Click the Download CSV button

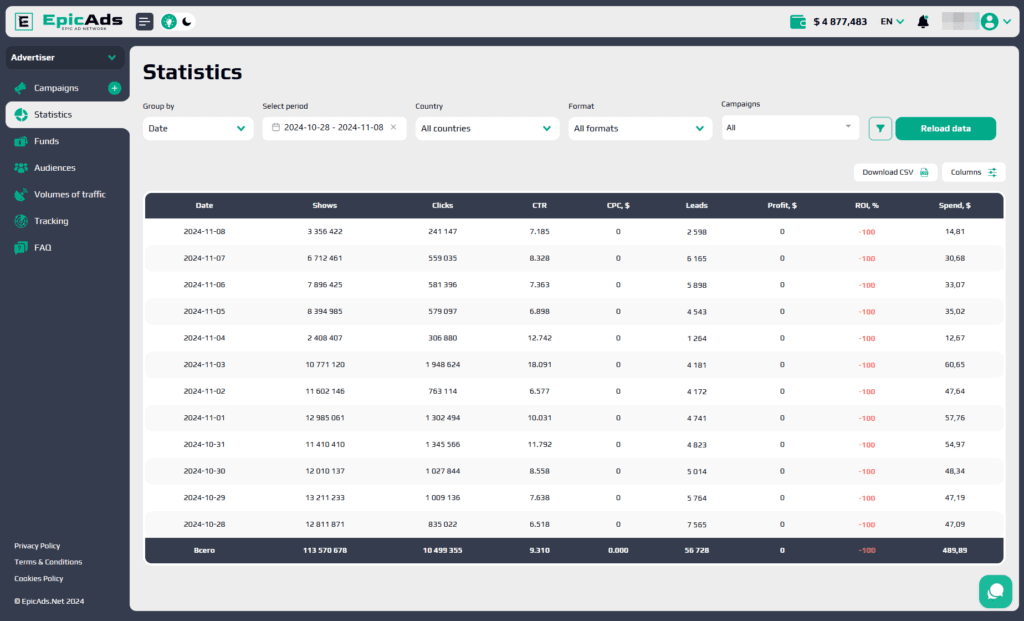pos(895,172)
